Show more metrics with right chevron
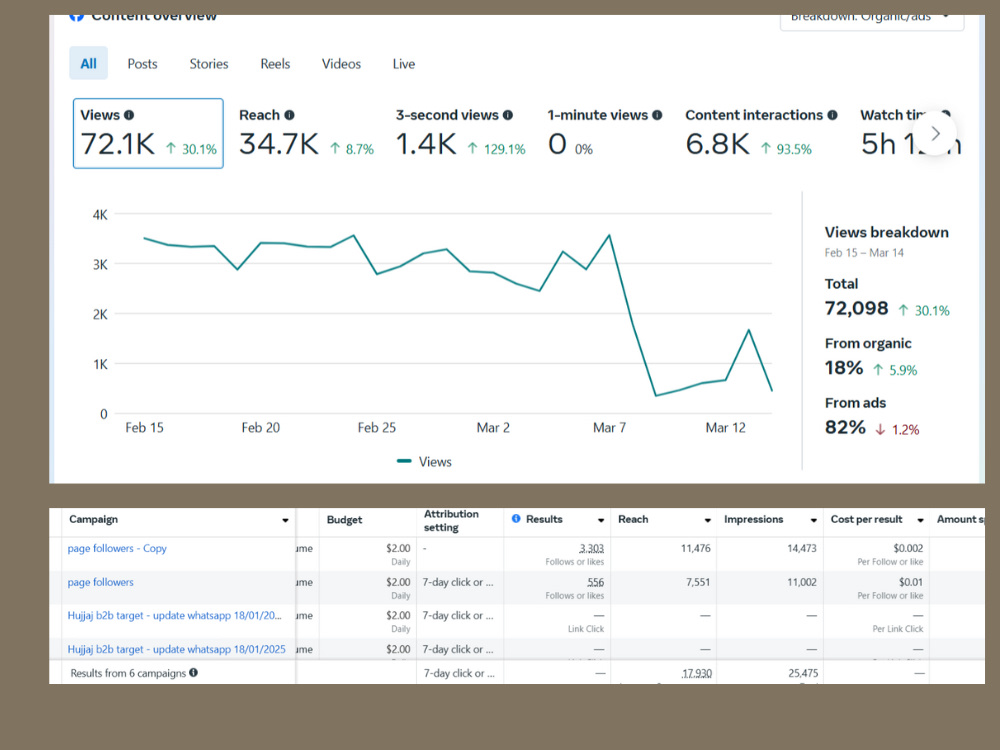 pos(935,133)
